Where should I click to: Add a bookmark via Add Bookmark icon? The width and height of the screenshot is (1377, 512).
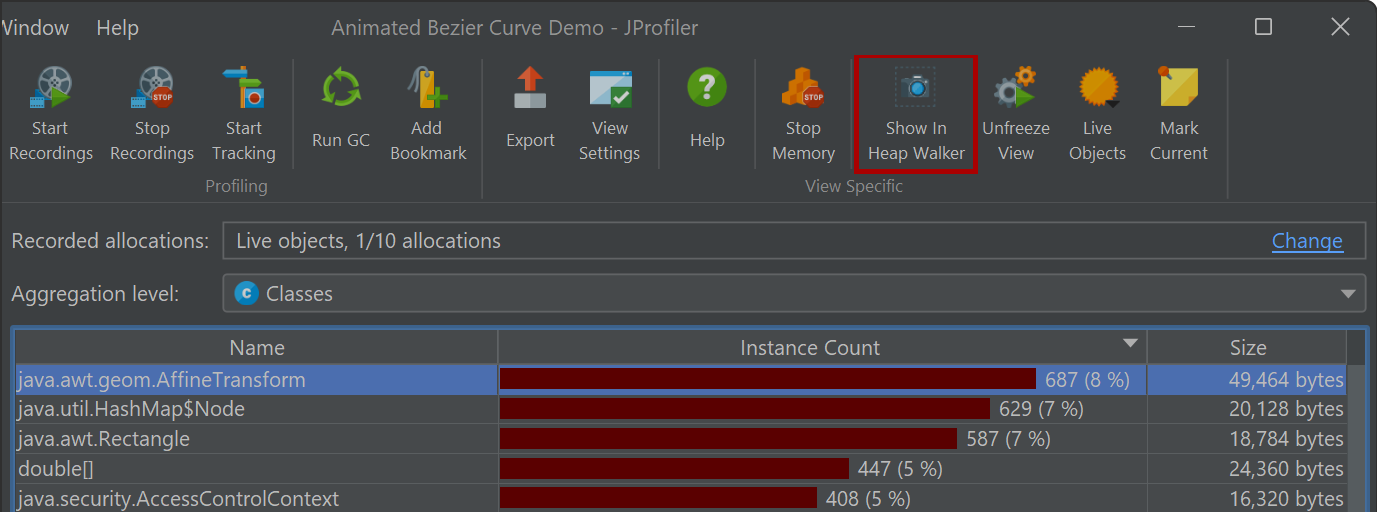pyautogui.click(x=428, y=88)
